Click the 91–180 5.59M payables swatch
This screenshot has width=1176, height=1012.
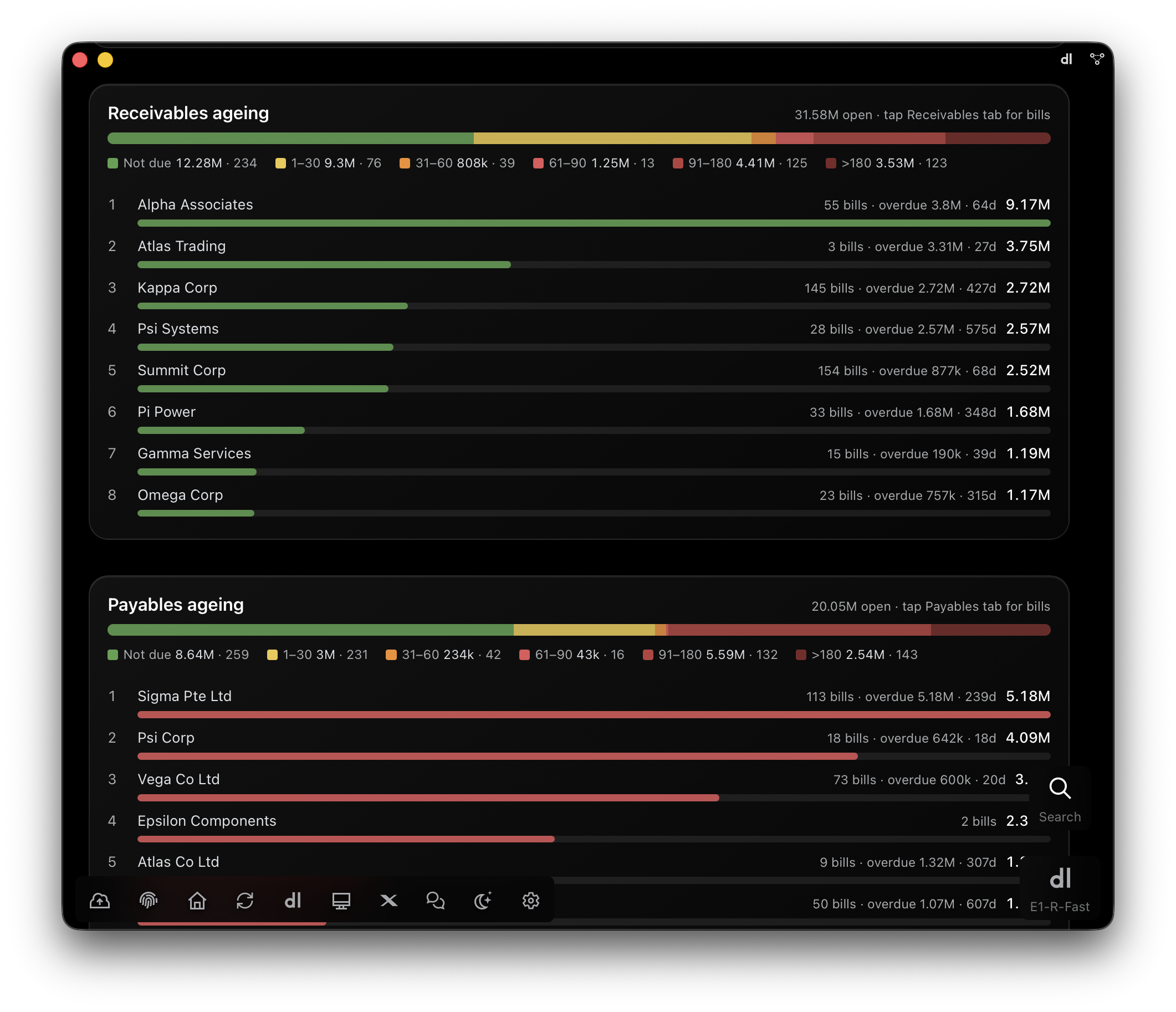(648, 655)
